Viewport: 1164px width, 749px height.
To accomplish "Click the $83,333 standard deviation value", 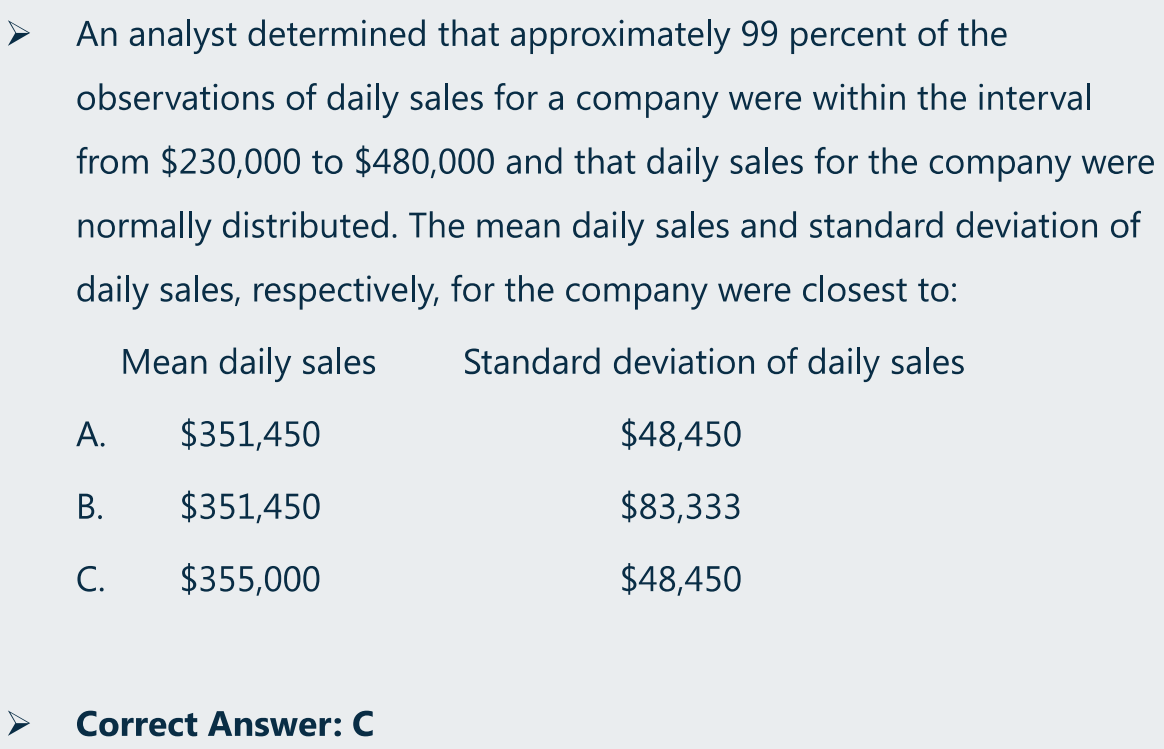I will pos(681,506).
